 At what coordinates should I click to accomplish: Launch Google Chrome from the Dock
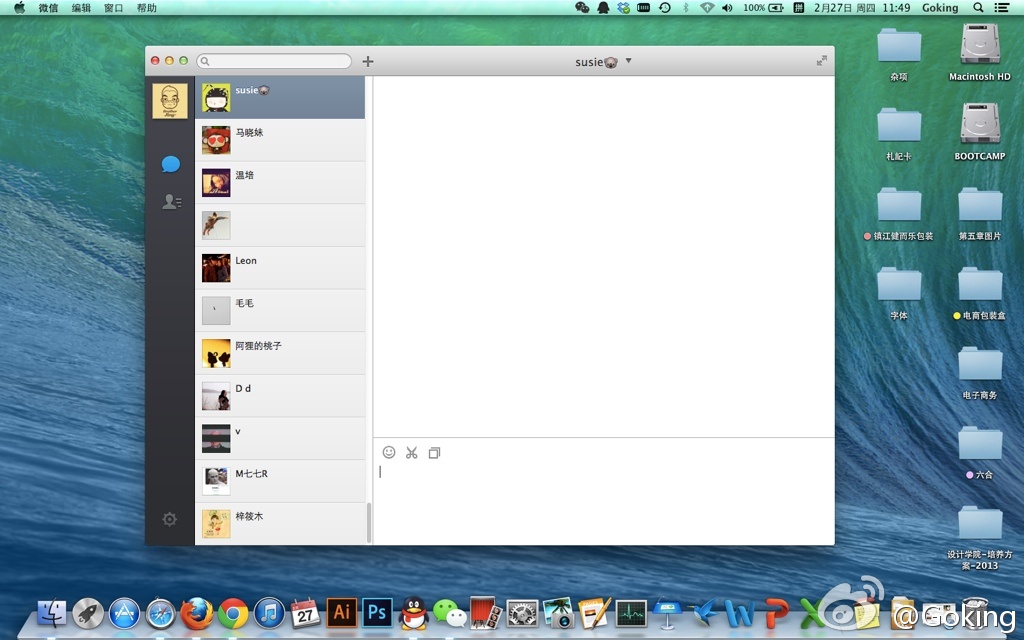(x=233, y=613)
